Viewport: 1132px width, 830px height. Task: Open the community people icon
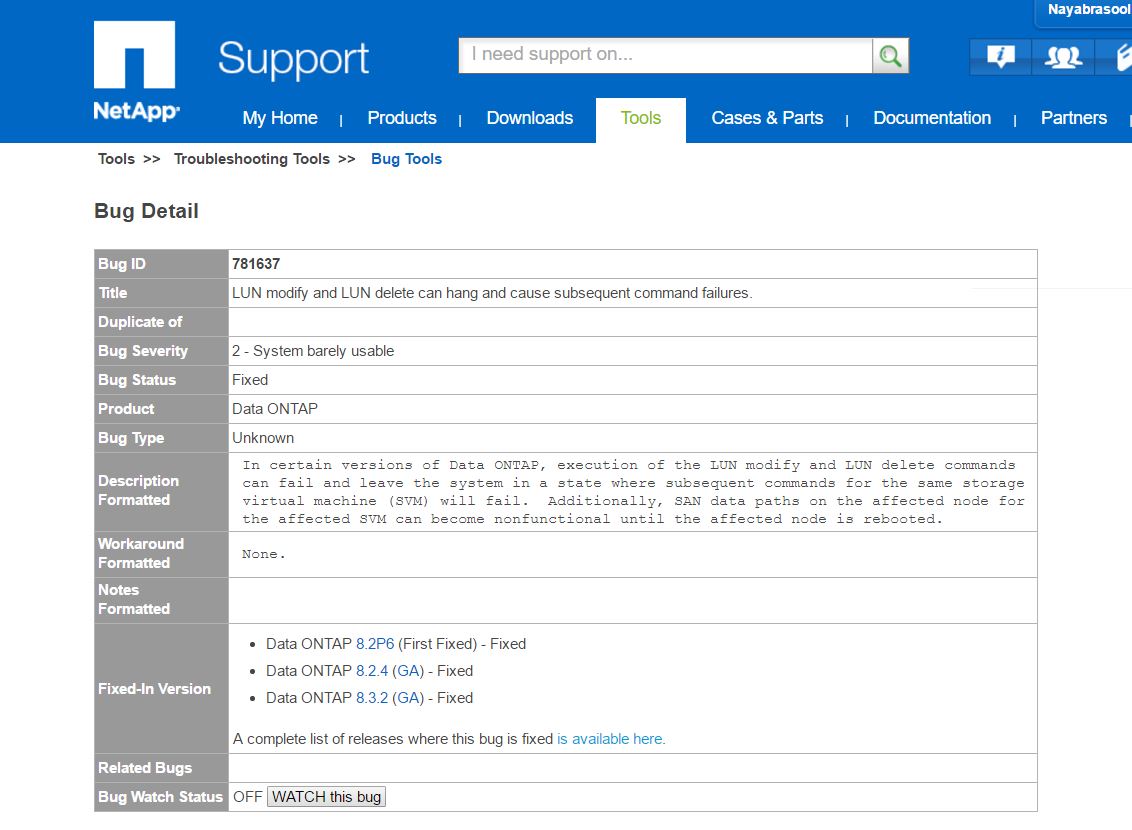coord(1063,56)
